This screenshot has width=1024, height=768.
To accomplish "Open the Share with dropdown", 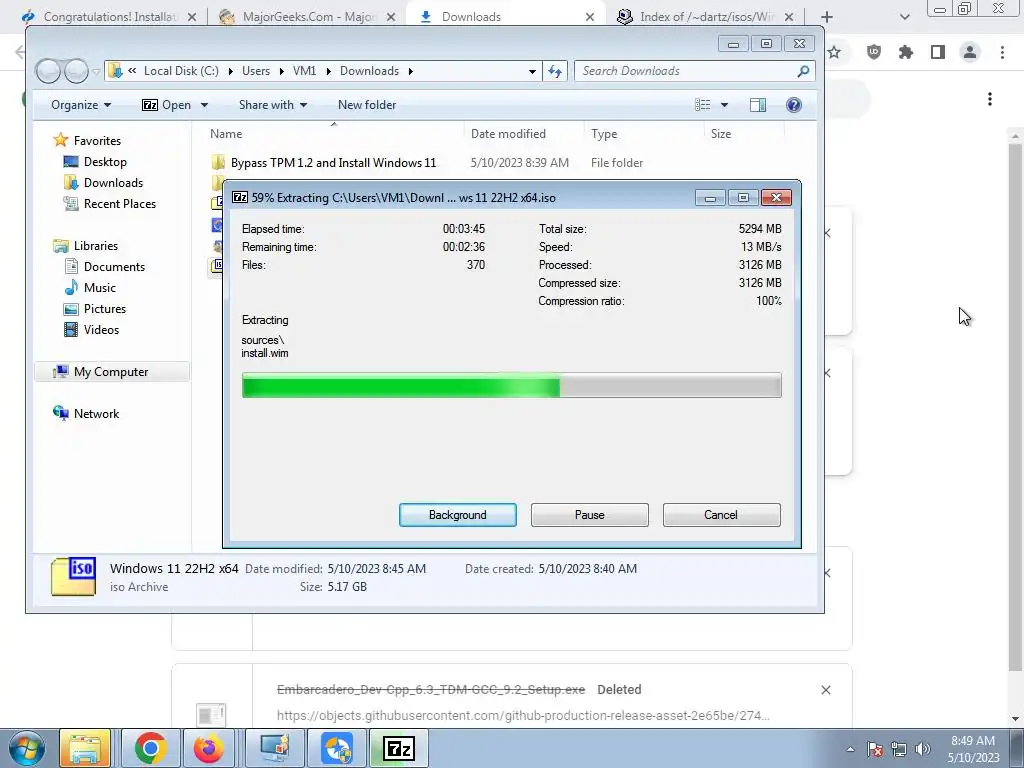I will (x=272, y=105).
